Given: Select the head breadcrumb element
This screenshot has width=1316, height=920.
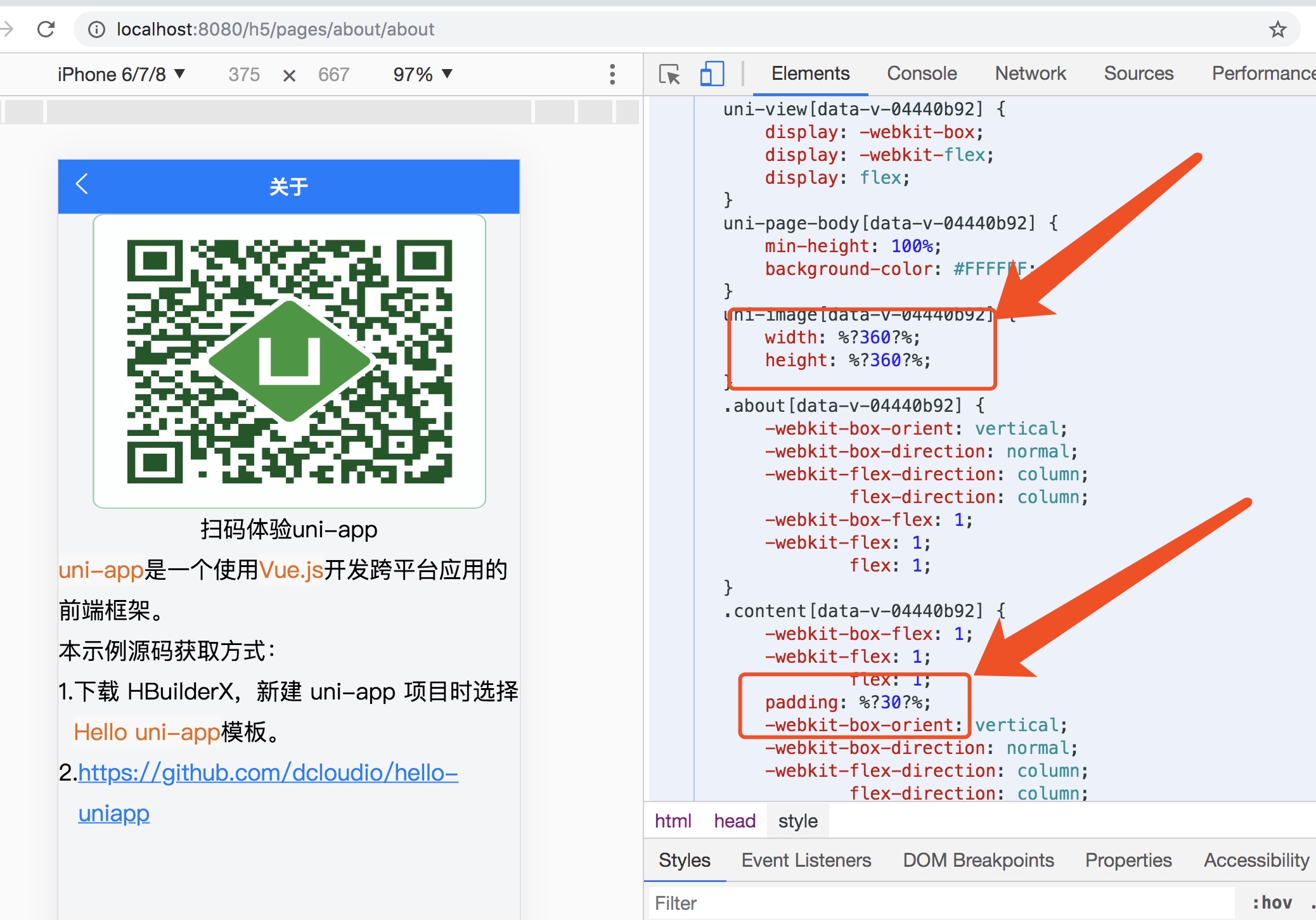Looking at the screenshot, I should click(734, 821).
